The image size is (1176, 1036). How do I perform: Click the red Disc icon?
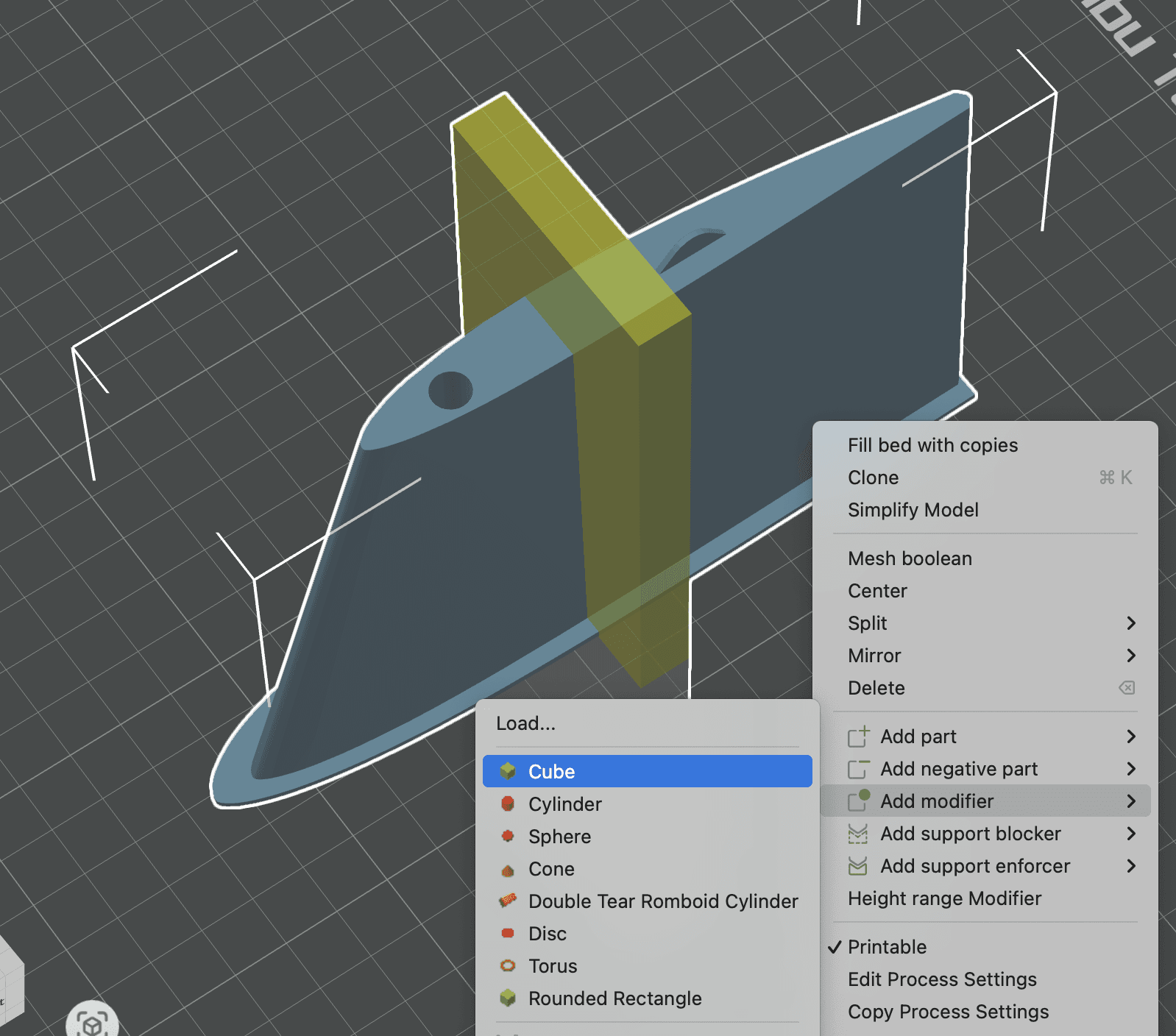click(508, 933)
